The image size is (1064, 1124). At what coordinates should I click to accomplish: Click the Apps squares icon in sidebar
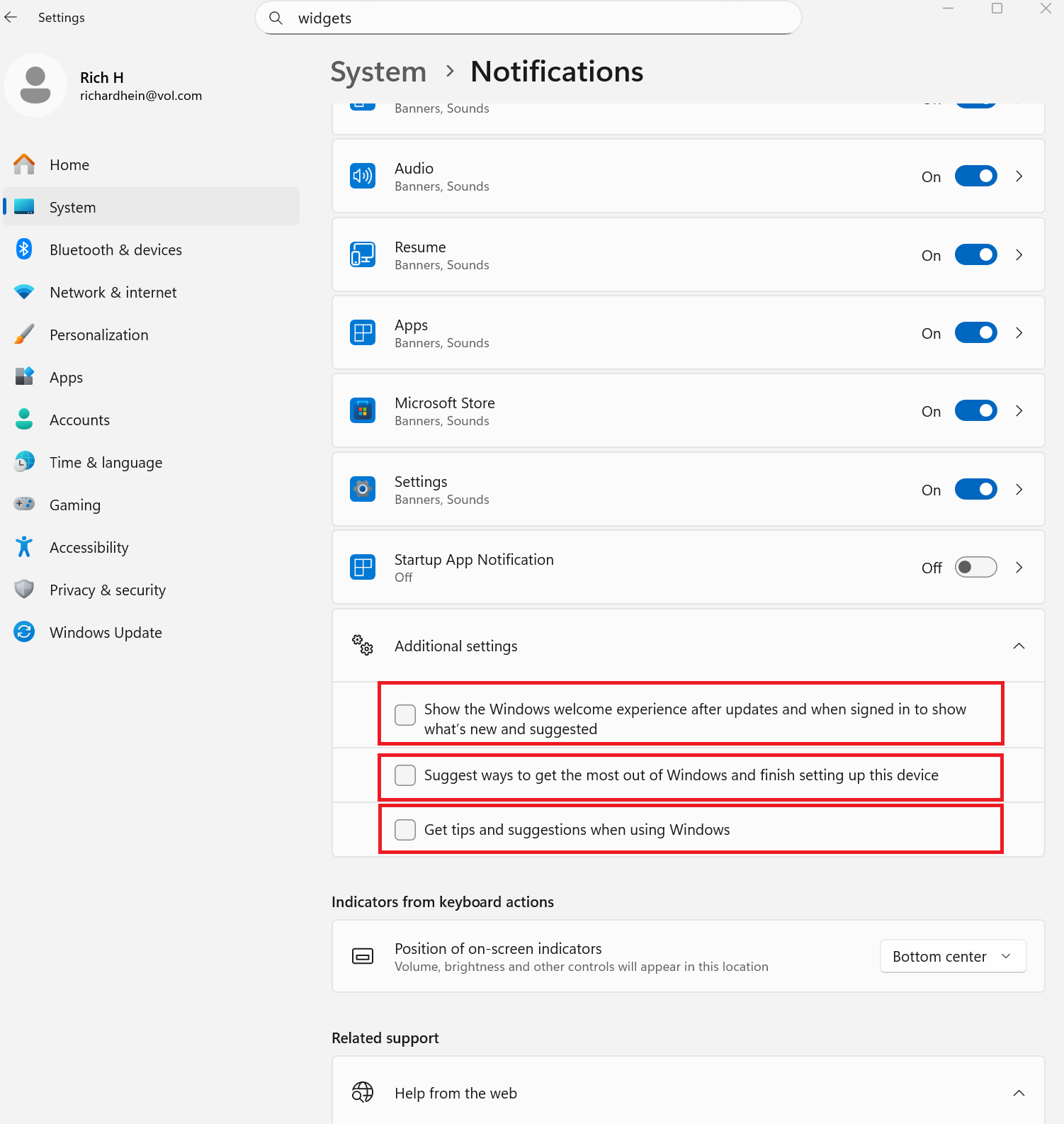point(24,376)
